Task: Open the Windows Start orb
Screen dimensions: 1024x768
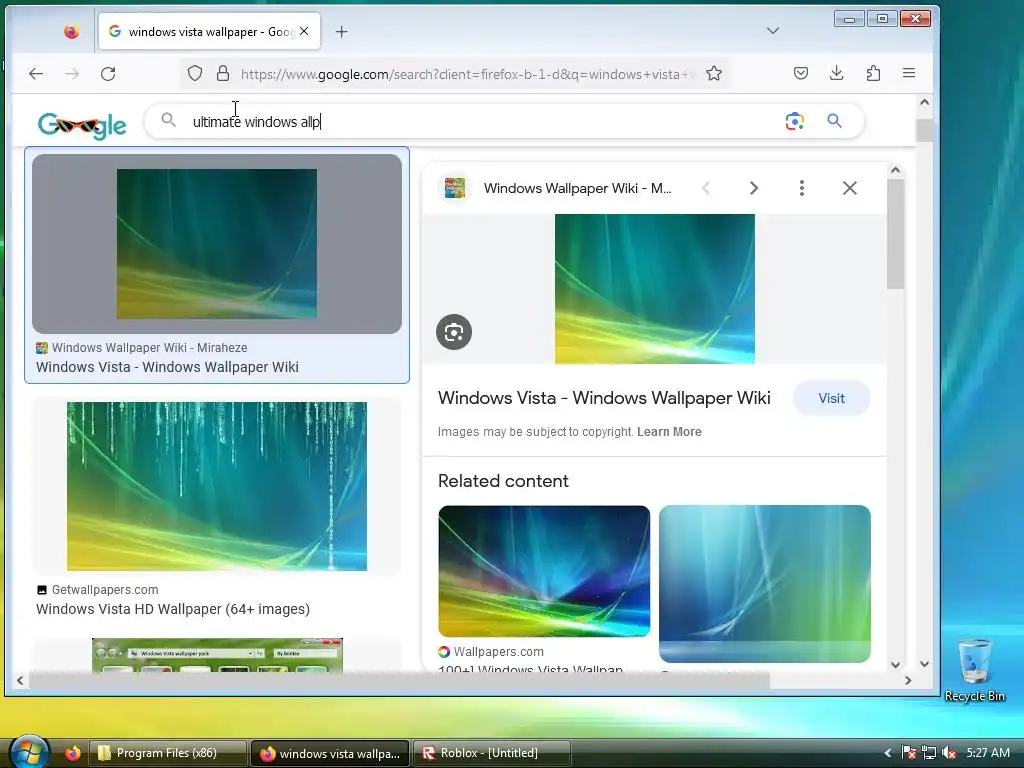Action: click(x=29, y=751)
